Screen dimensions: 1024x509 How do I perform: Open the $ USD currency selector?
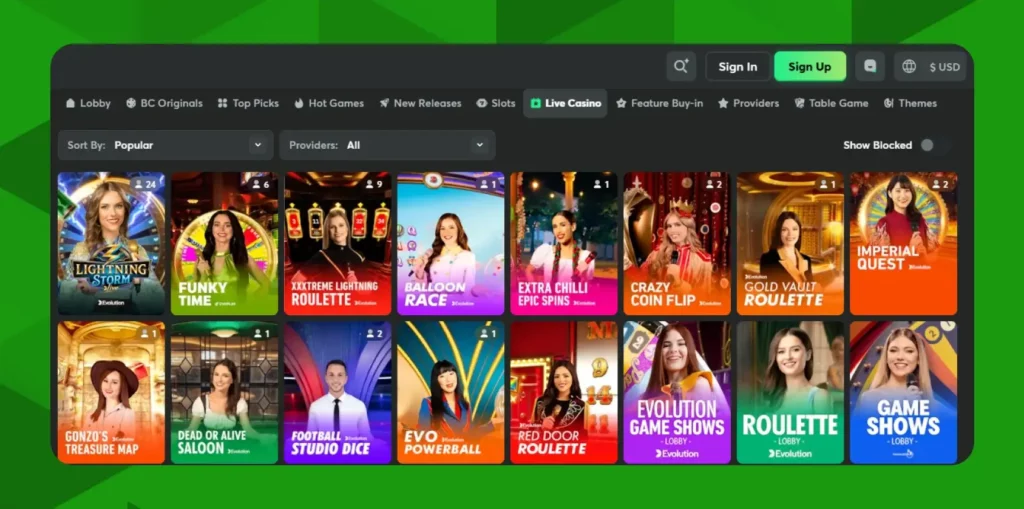pos(944,67)
